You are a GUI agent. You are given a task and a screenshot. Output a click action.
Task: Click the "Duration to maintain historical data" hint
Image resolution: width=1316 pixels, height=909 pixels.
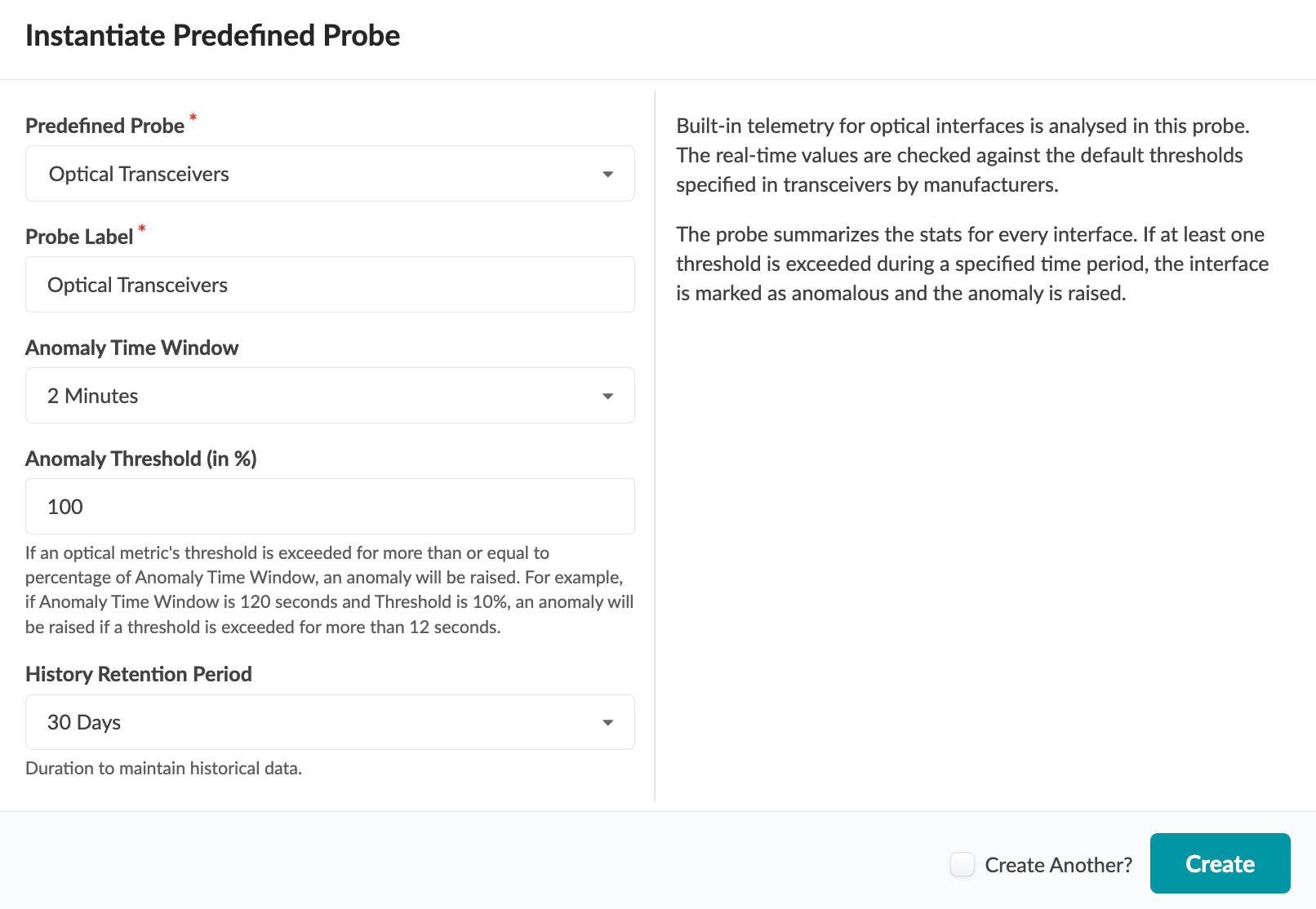163,768
